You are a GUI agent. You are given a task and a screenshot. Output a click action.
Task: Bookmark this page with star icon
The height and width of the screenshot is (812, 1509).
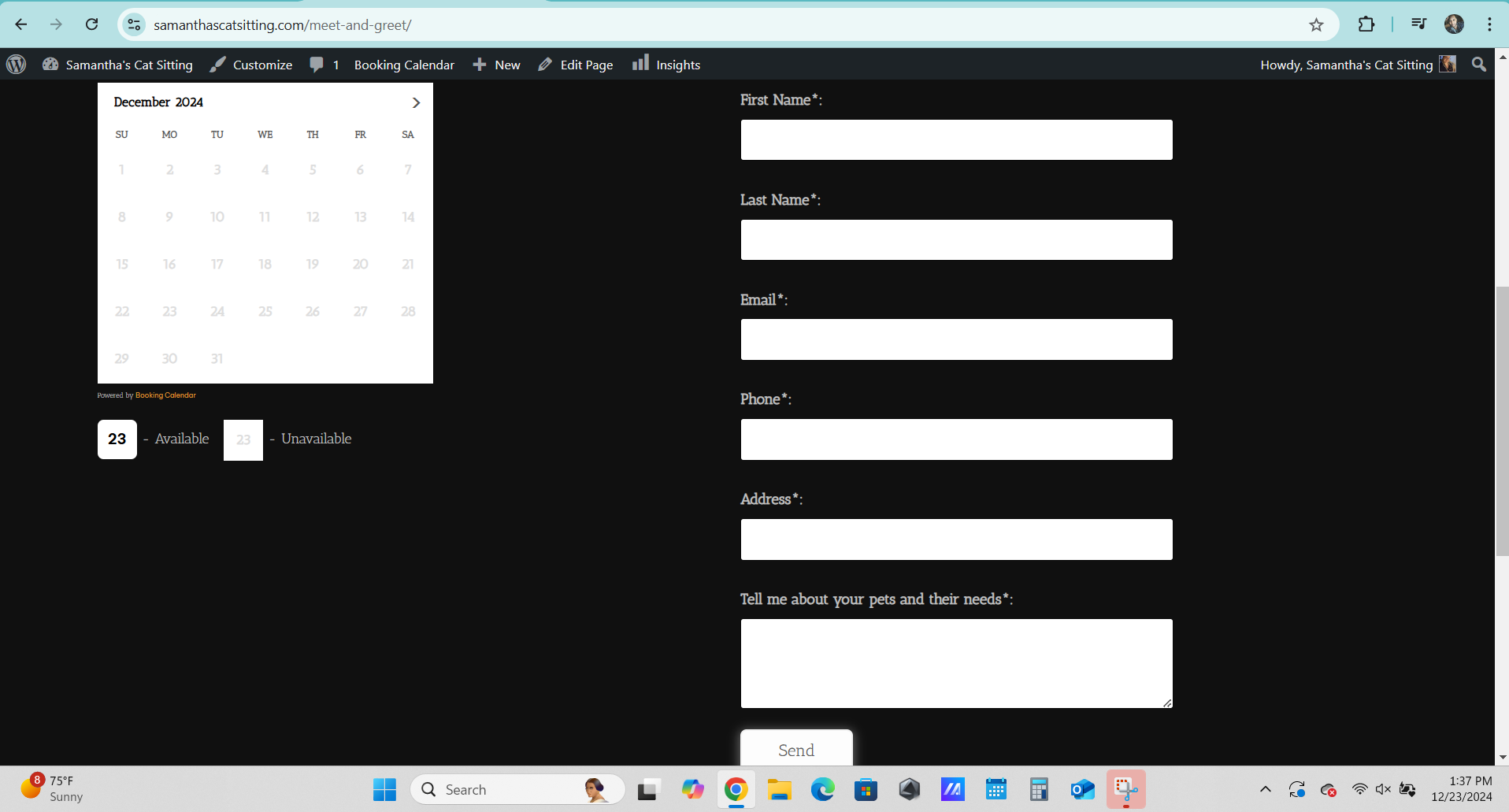(x=1316, y=24)
